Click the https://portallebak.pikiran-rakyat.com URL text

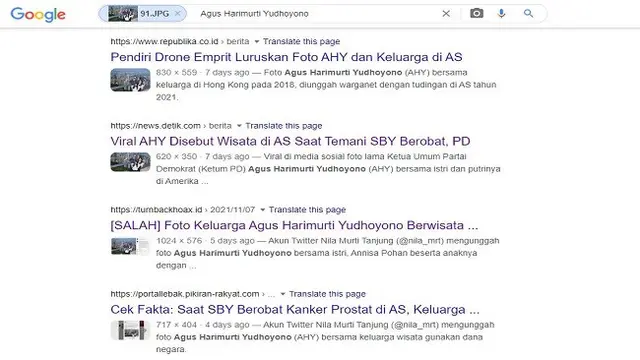pyautogui.click(x=185, y=294)
